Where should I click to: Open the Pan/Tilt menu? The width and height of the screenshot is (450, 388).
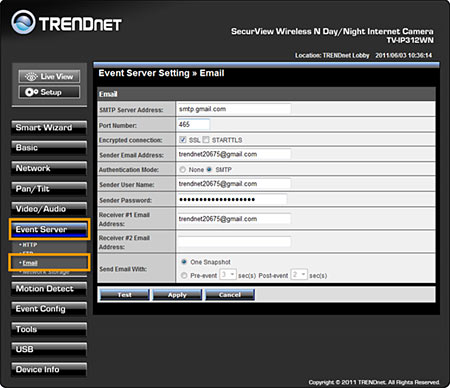tap(49, 189)
